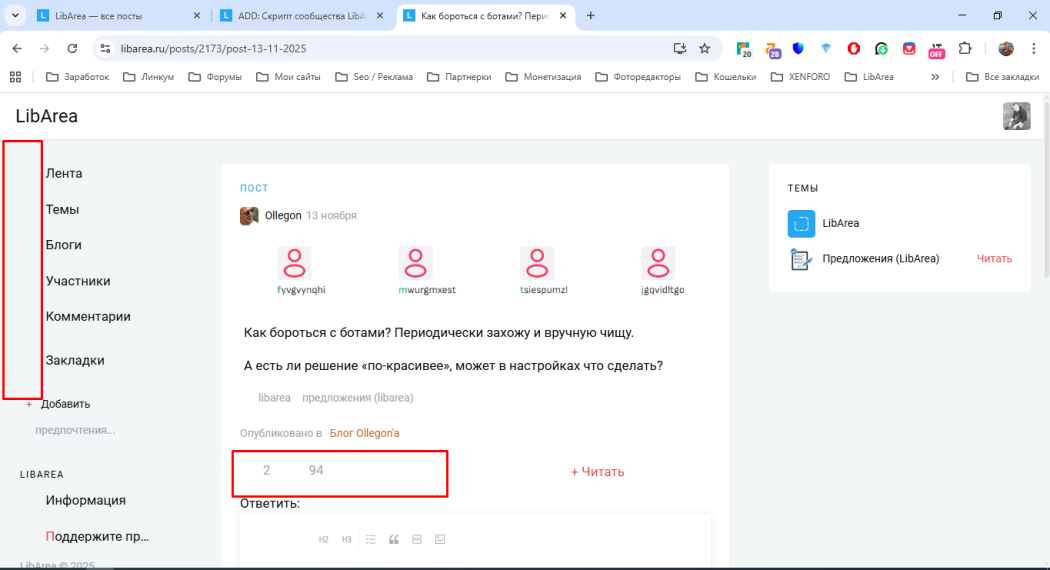Image resolution: width=1050 pixels, height=570 pixels.
Task: Open Линкум bookmarks folder
Action: [x=149, y=77]
